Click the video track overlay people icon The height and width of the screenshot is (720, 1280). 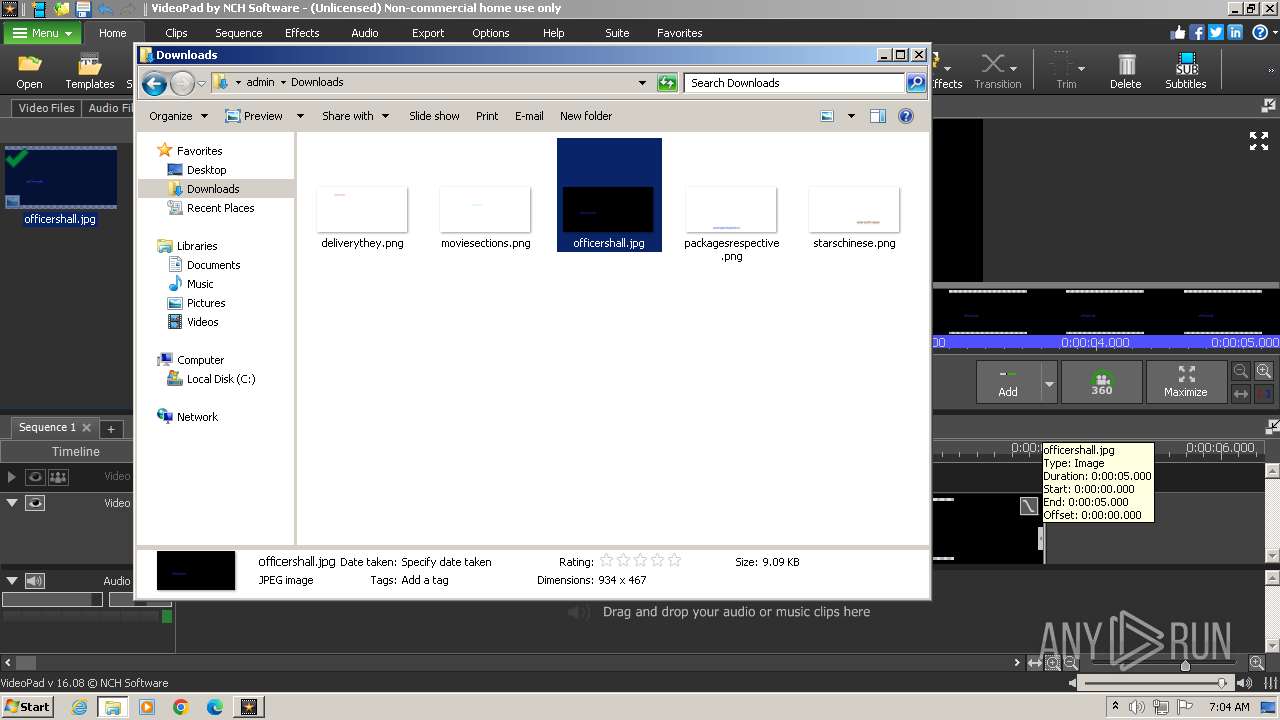[x=58, y=477]
